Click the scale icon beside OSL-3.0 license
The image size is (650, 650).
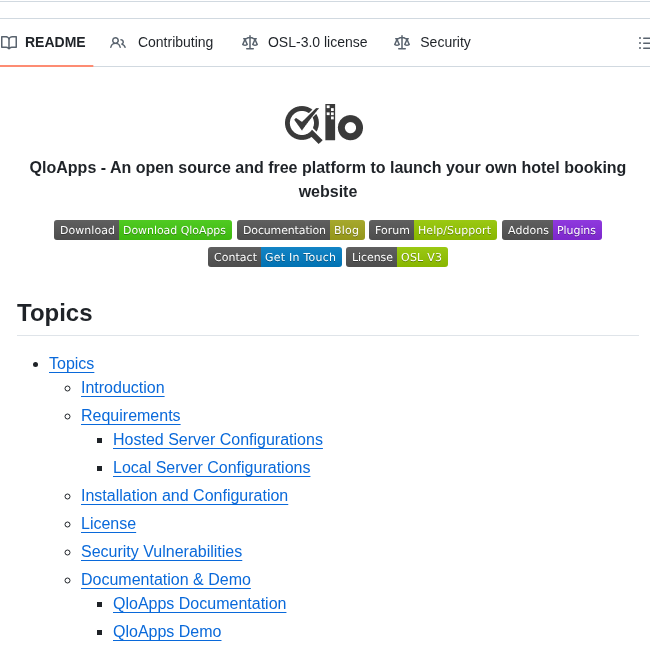coord(250,42)
